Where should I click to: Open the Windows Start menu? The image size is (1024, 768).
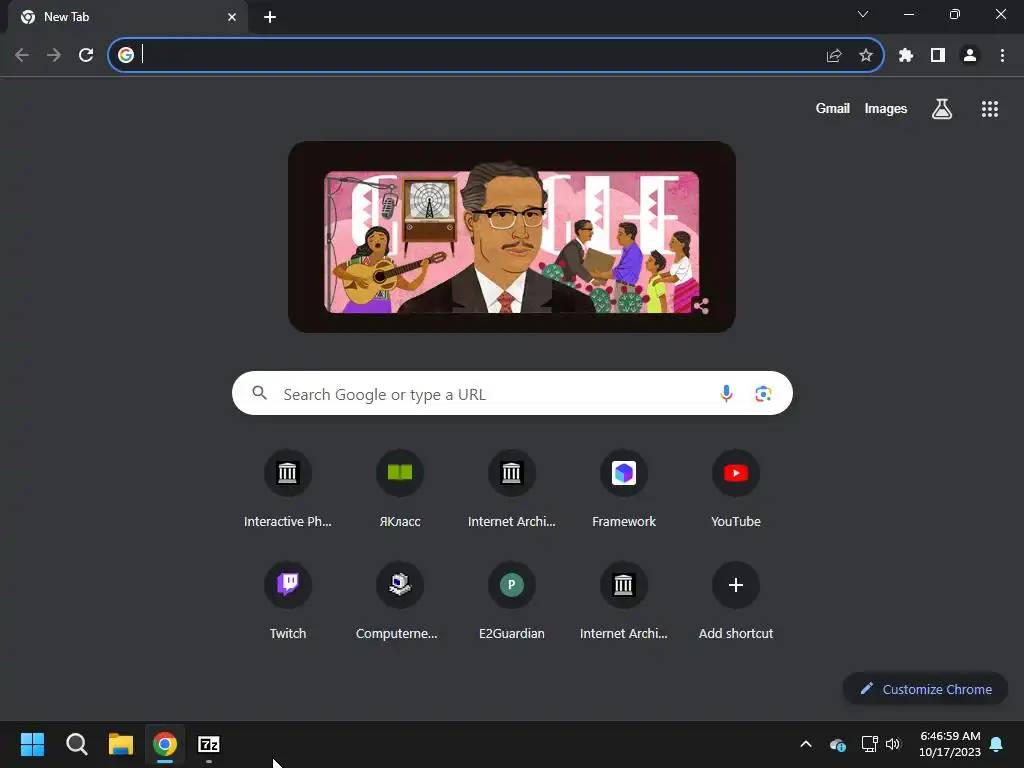[x=32, y=744]
